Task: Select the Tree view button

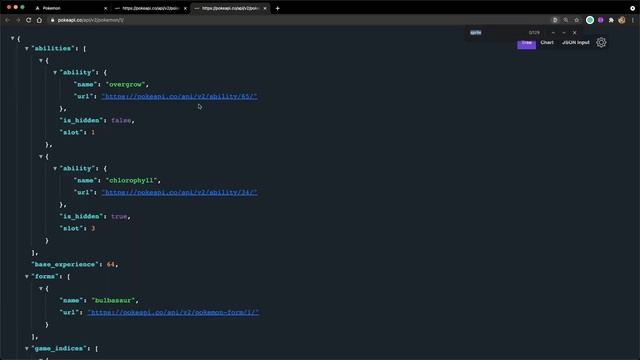Action: [x=527, y=43]
